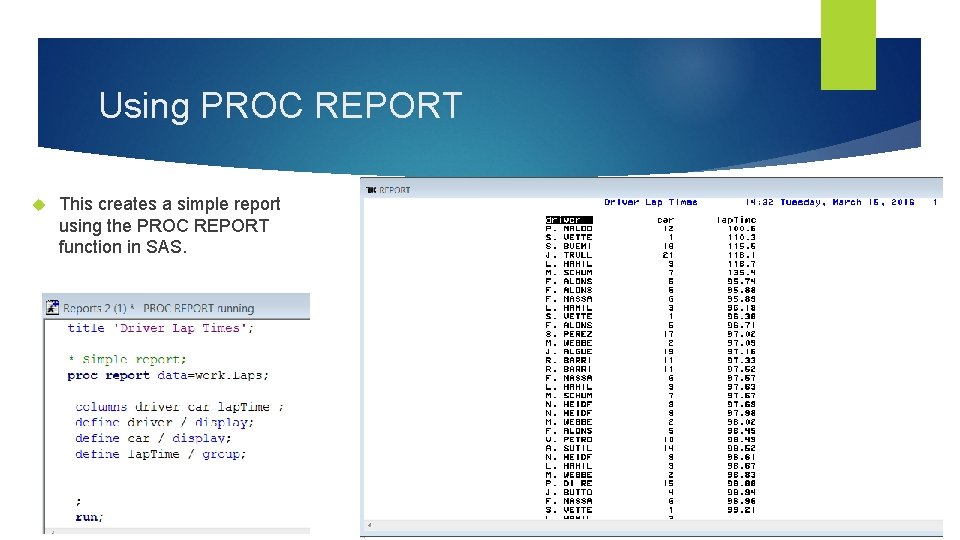Select the S. BUEMI row

tap(651, 246)
